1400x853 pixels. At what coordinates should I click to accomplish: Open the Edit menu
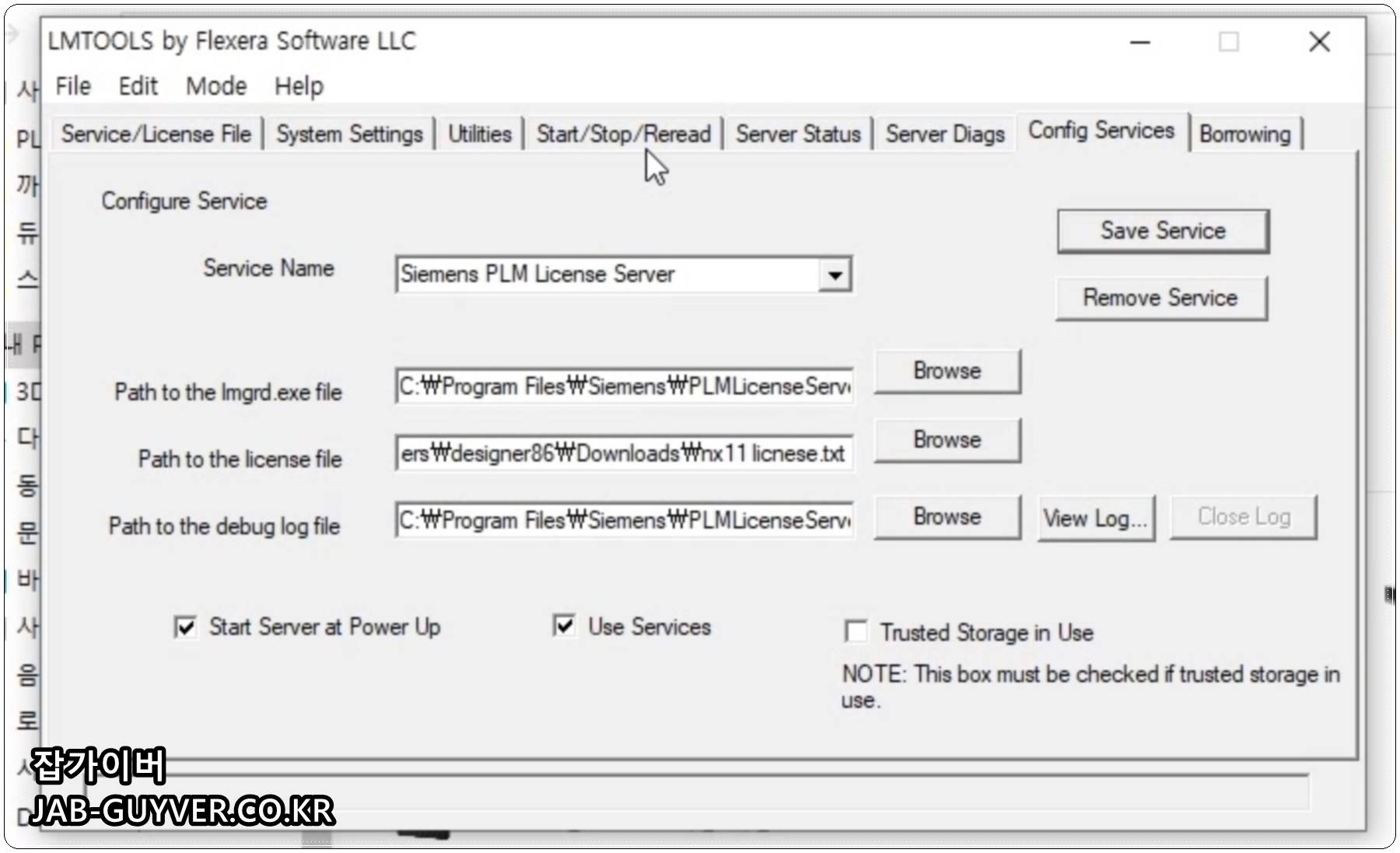click(x=138, y=86)
